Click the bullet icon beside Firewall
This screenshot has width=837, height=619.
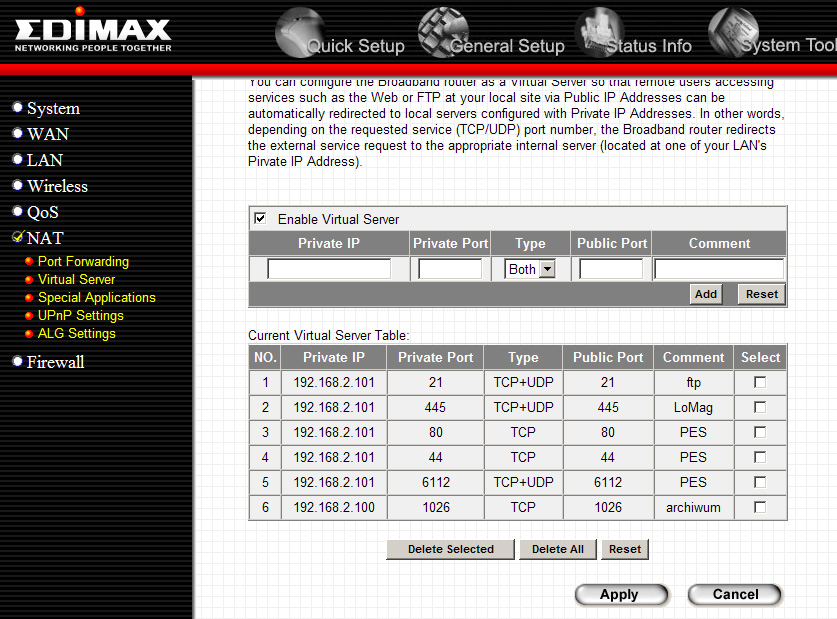coord(18,361)
